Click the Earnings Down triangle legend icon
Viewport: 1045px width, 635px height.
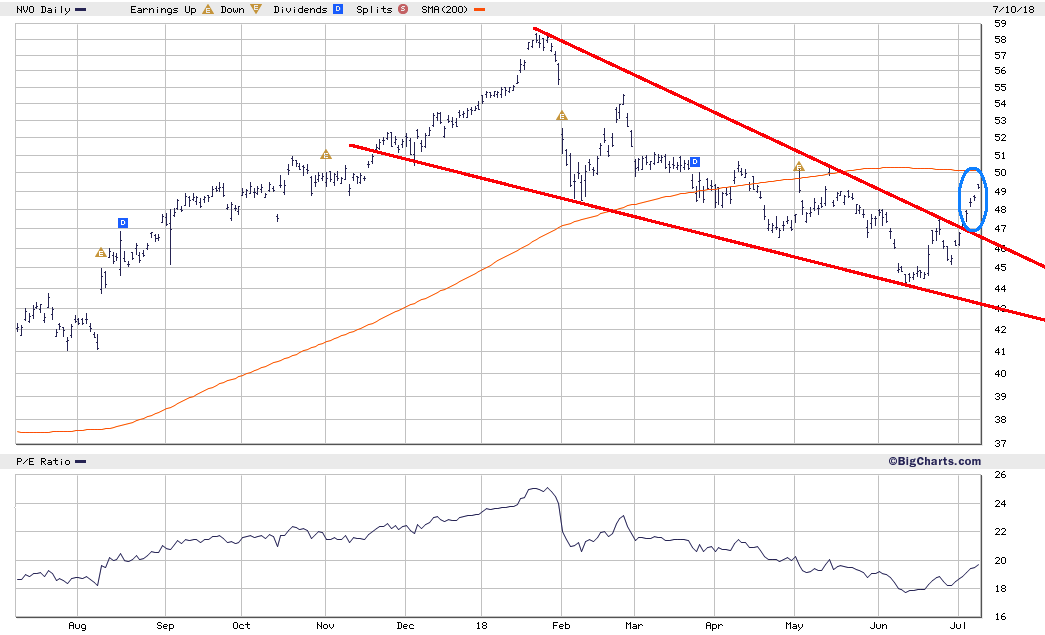(x=256, y=9)
